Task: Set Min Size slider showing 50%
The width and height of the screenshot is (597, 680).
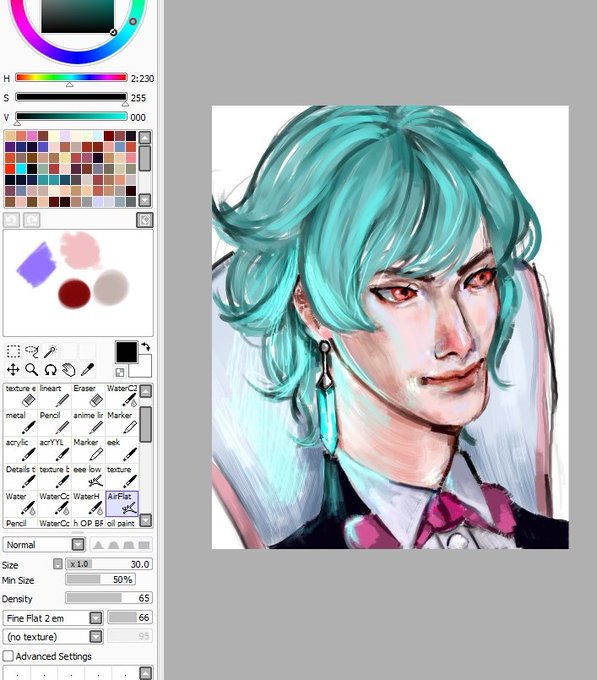Action: click(x=101, y=579)
